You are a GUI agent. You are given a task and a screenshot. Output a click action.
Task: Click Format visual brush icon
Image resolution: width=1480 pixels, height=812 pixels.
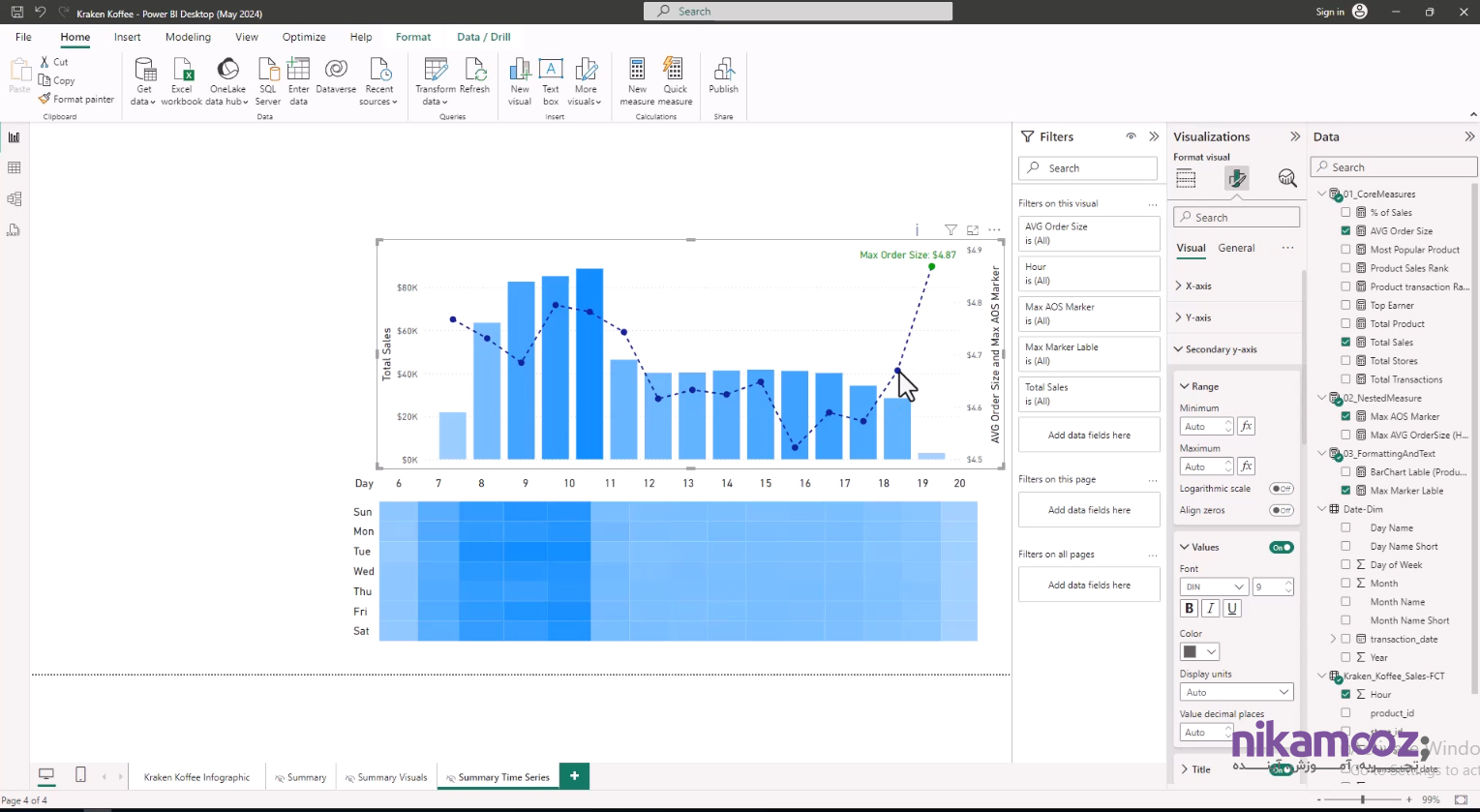tap(1236, 178)
